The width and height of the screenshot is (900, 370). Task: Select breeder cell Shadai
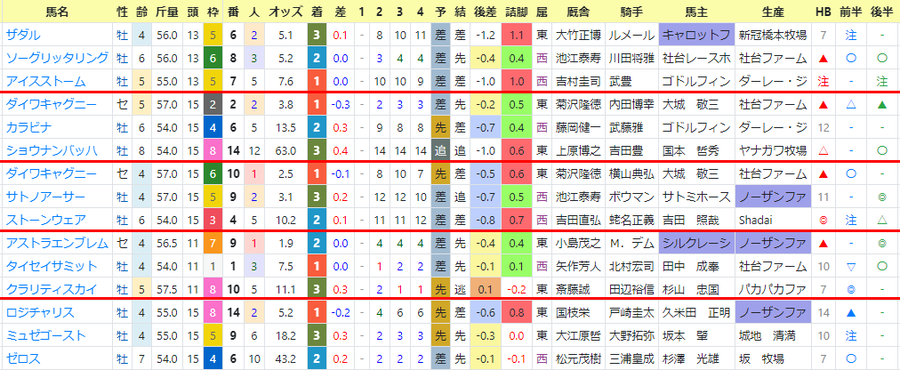tap(773, 220)
